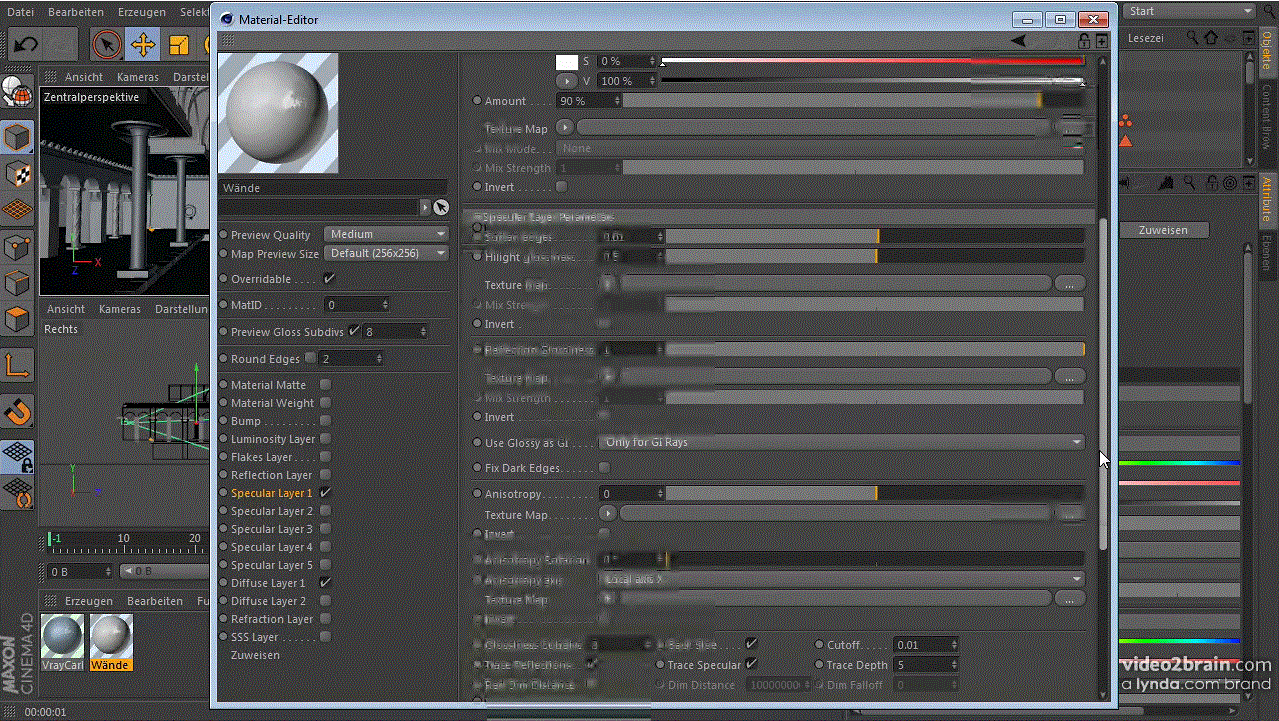Open the Erzeugen menu in material manager
Screen dimensions: 1279x721
[89, 601]
